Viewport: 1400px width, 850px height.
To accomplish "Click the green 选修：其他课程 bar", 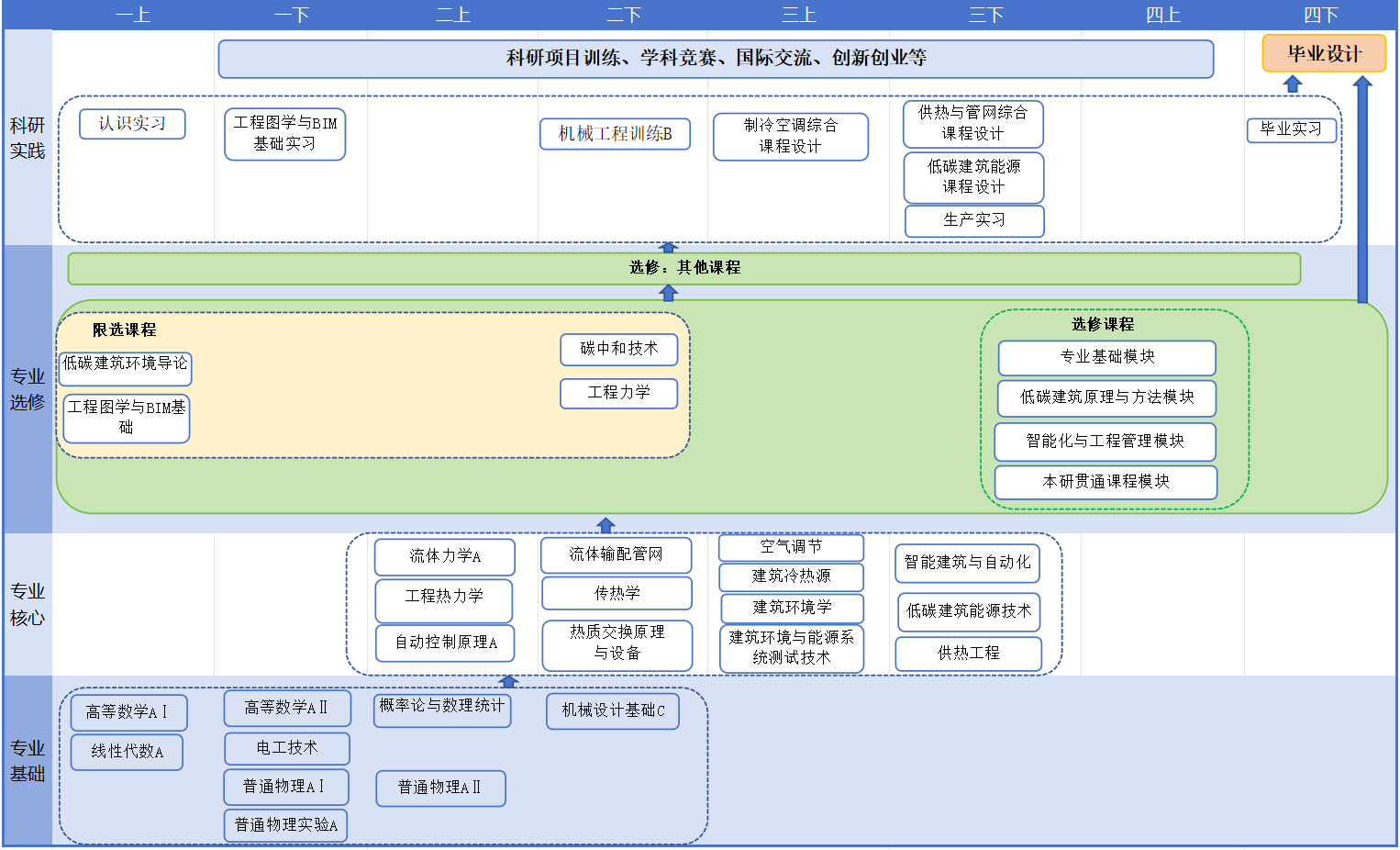I will (x=683, y=268).
